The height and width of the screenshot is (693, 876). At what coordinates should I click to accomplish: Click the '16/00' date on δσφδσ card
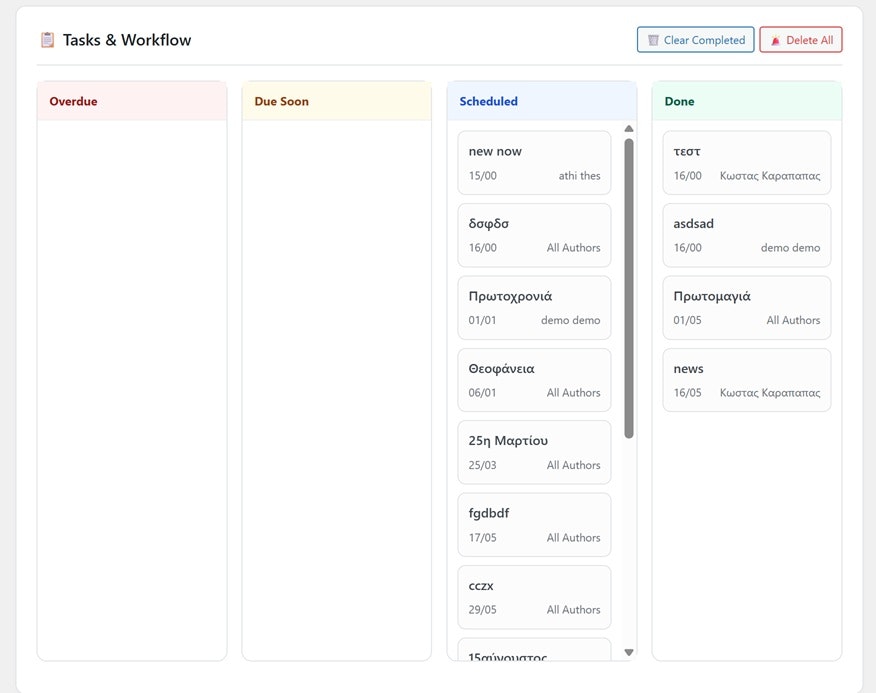(x=482, y=248)
